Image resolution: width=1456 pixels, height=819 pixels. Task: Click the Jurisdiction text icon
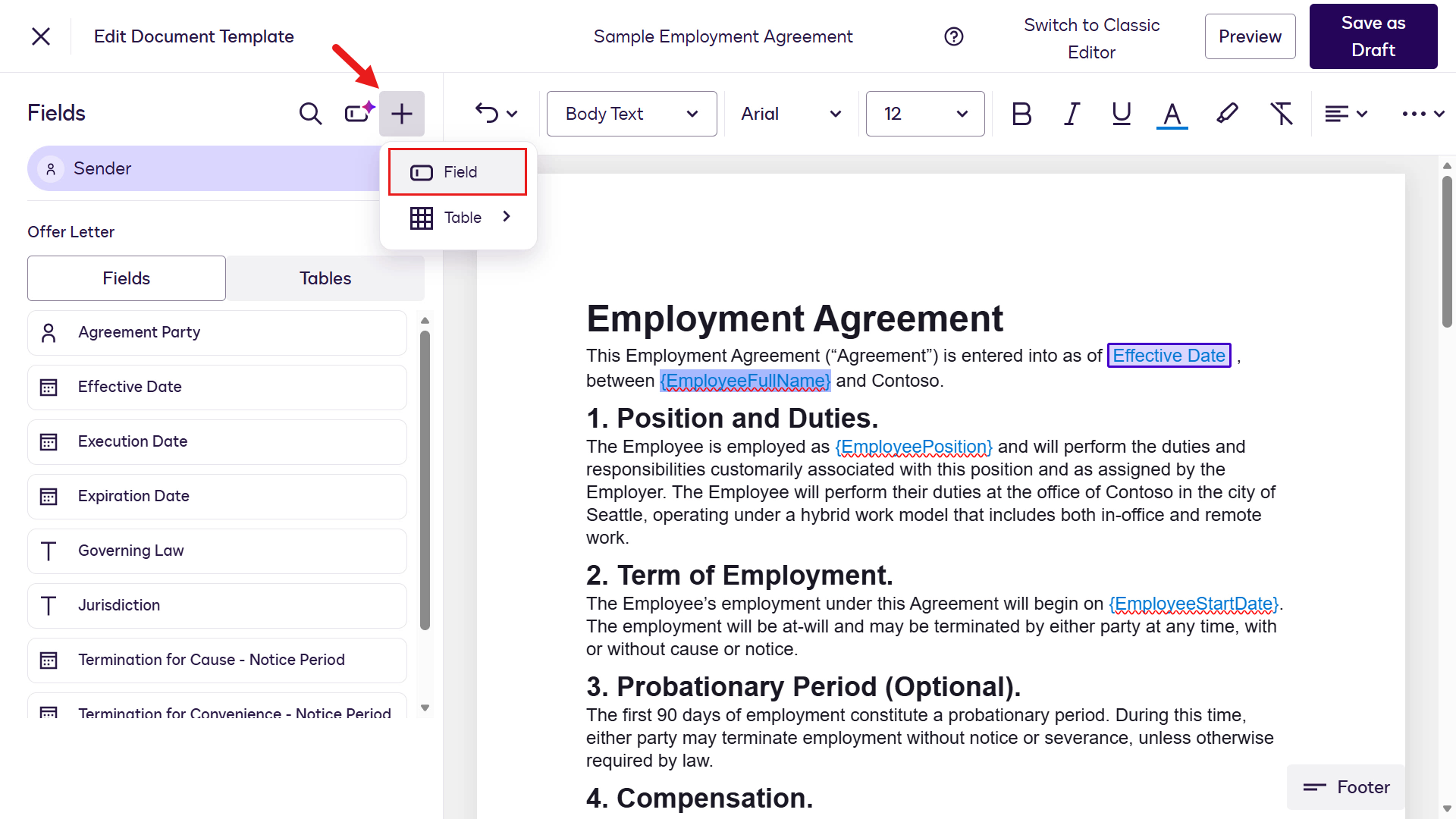point(49,606)
